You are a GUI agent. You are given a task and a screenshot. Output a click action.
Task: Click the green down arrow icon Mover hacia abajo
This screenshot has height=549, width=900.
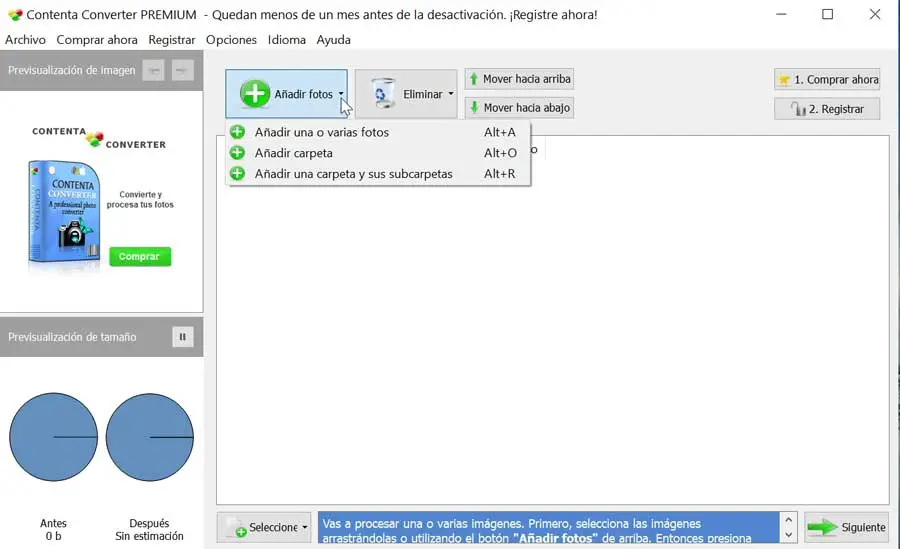(x=474, y=107)
